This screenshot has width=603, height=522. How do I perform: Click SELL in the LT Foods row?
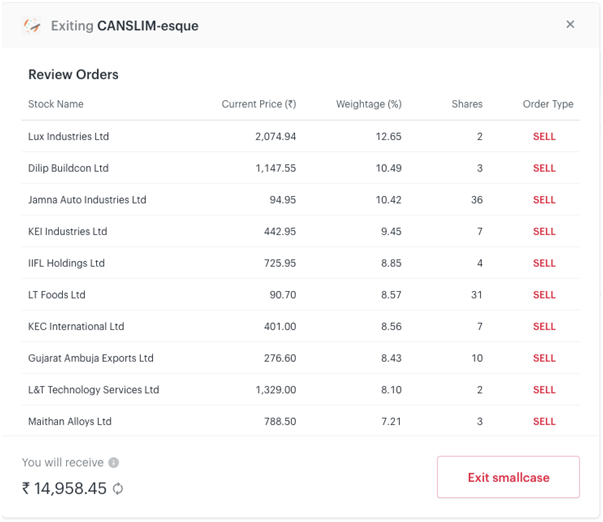pyautogui.click(x=544, y=295)
